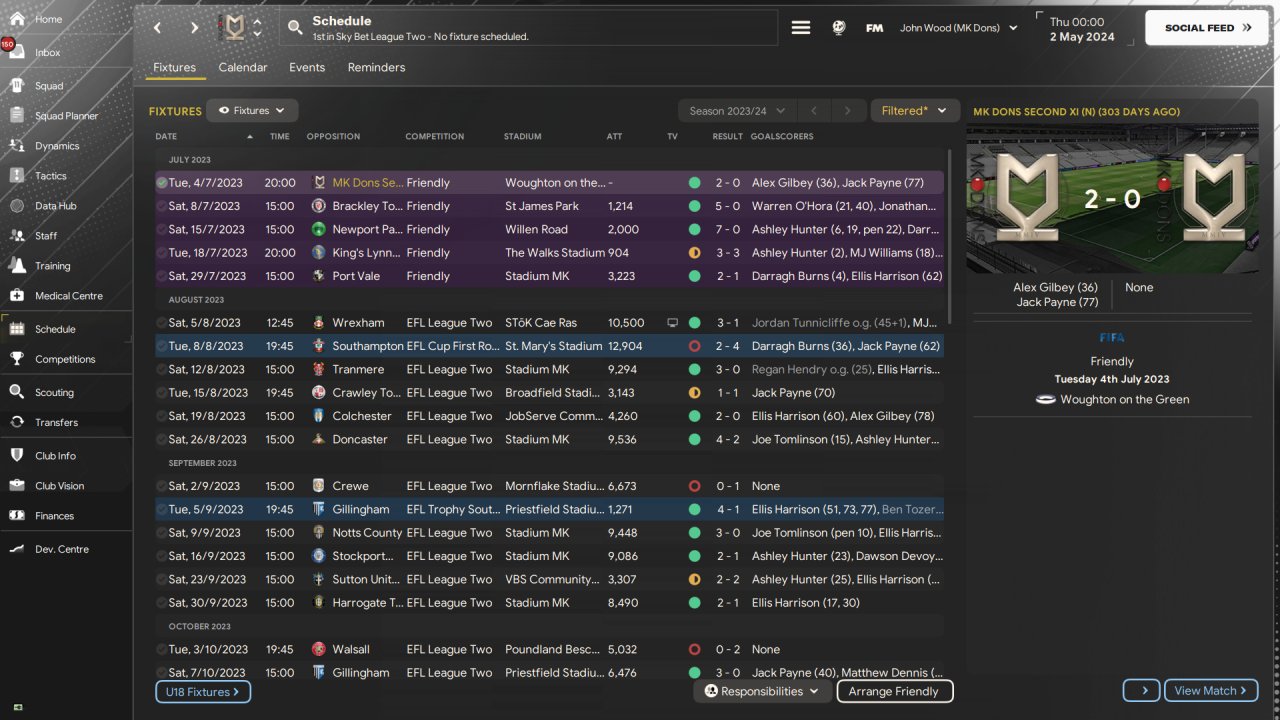
Task: Switch to the Fixtures tab
Action: [175, 68]
